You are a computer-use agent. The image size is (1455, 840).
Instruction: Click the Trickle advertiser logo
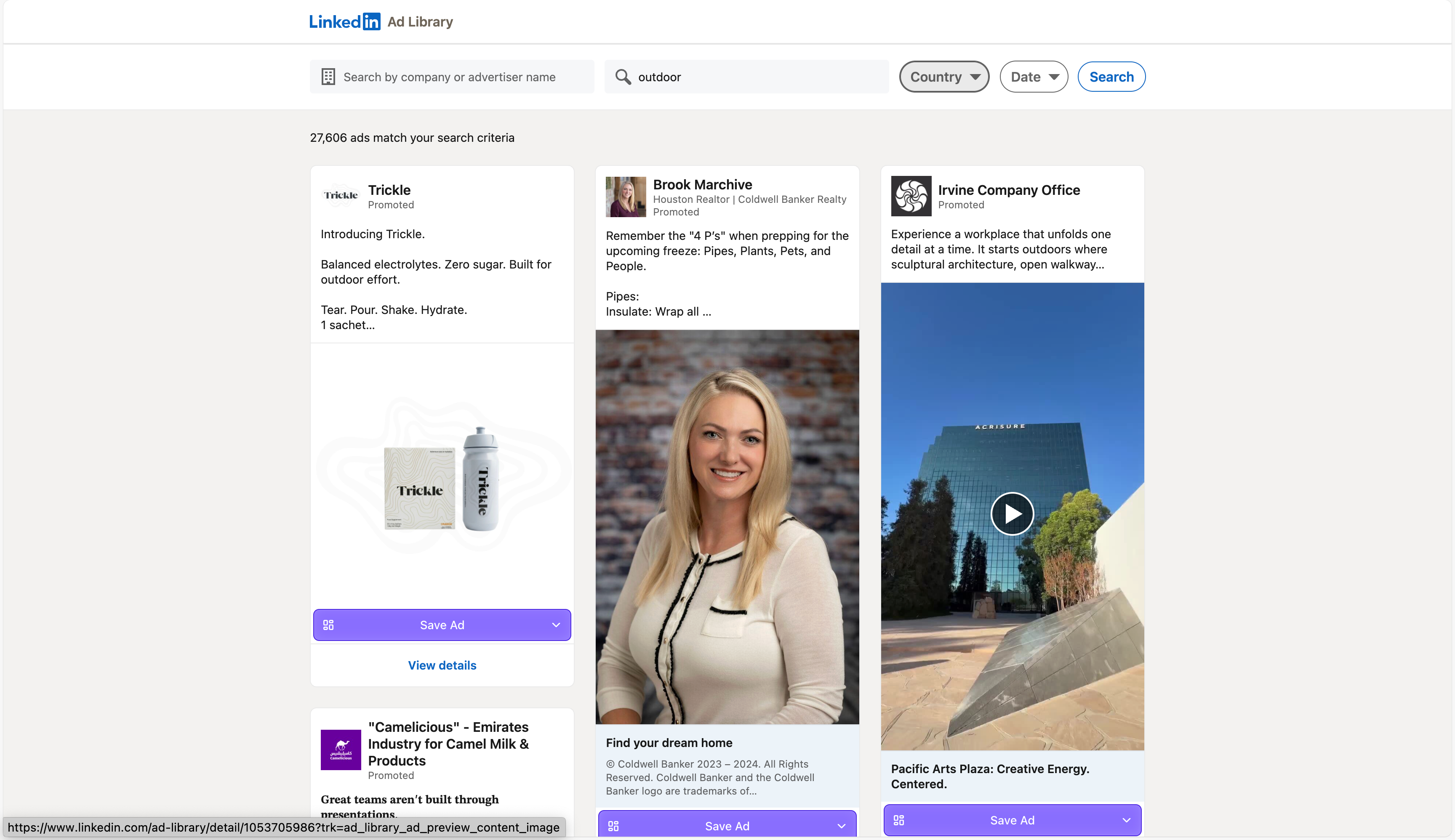pyautogui.click(x=341, y=196)
